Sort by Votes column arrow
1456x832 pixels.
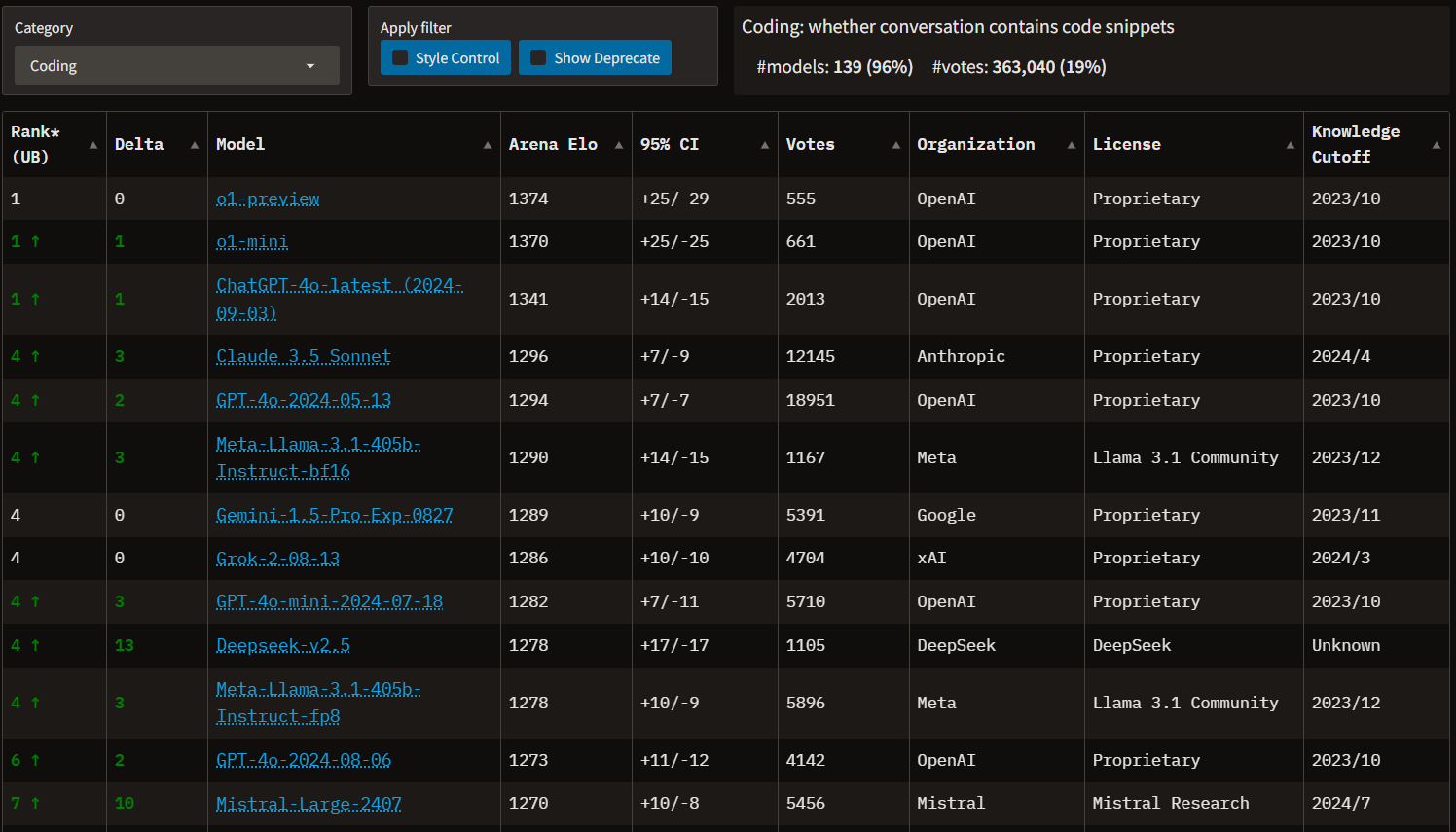896,145
